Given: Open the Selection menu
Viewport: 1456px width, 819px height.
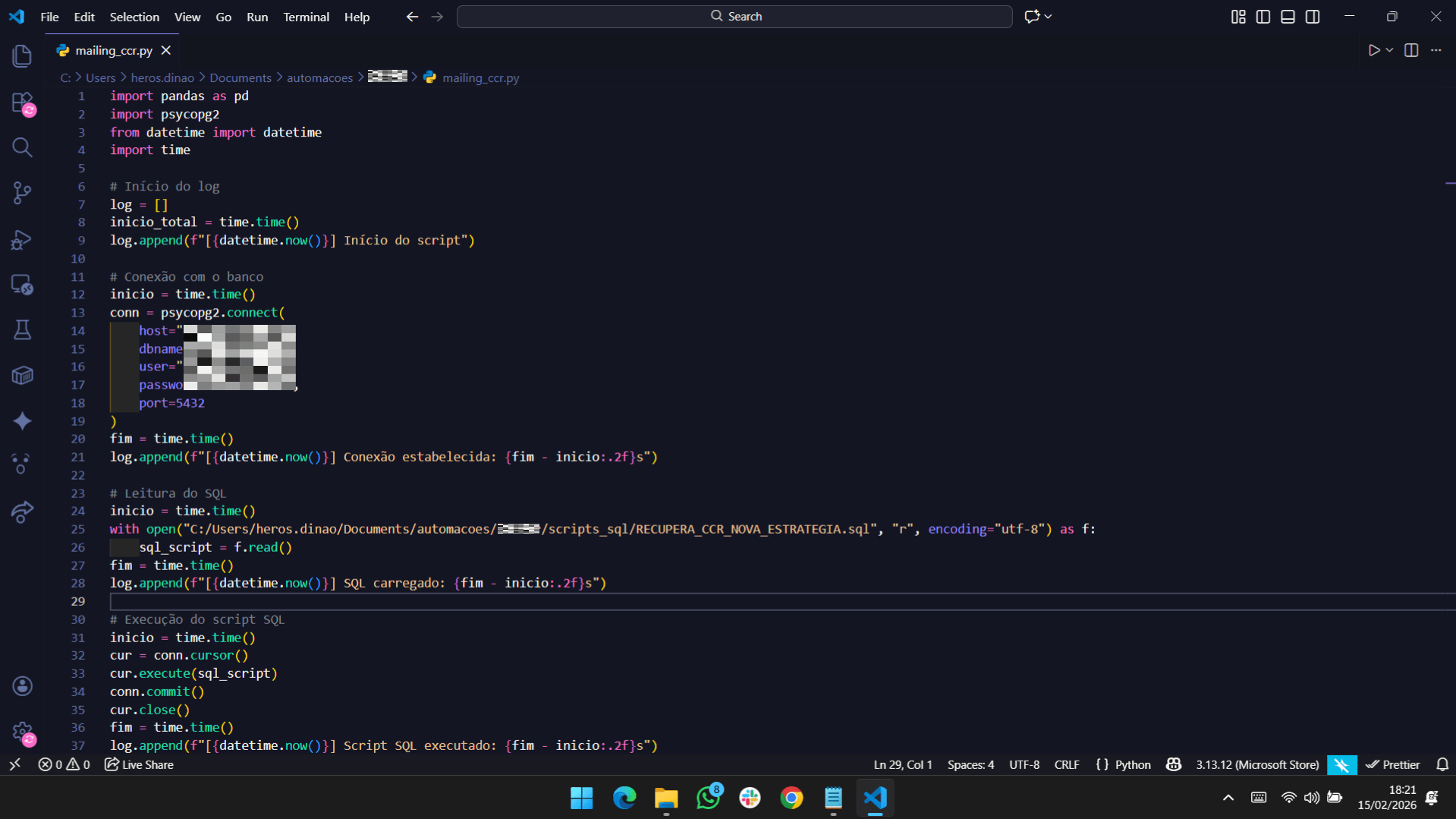Looking at the screenshot, I should [x=134, y=17].
